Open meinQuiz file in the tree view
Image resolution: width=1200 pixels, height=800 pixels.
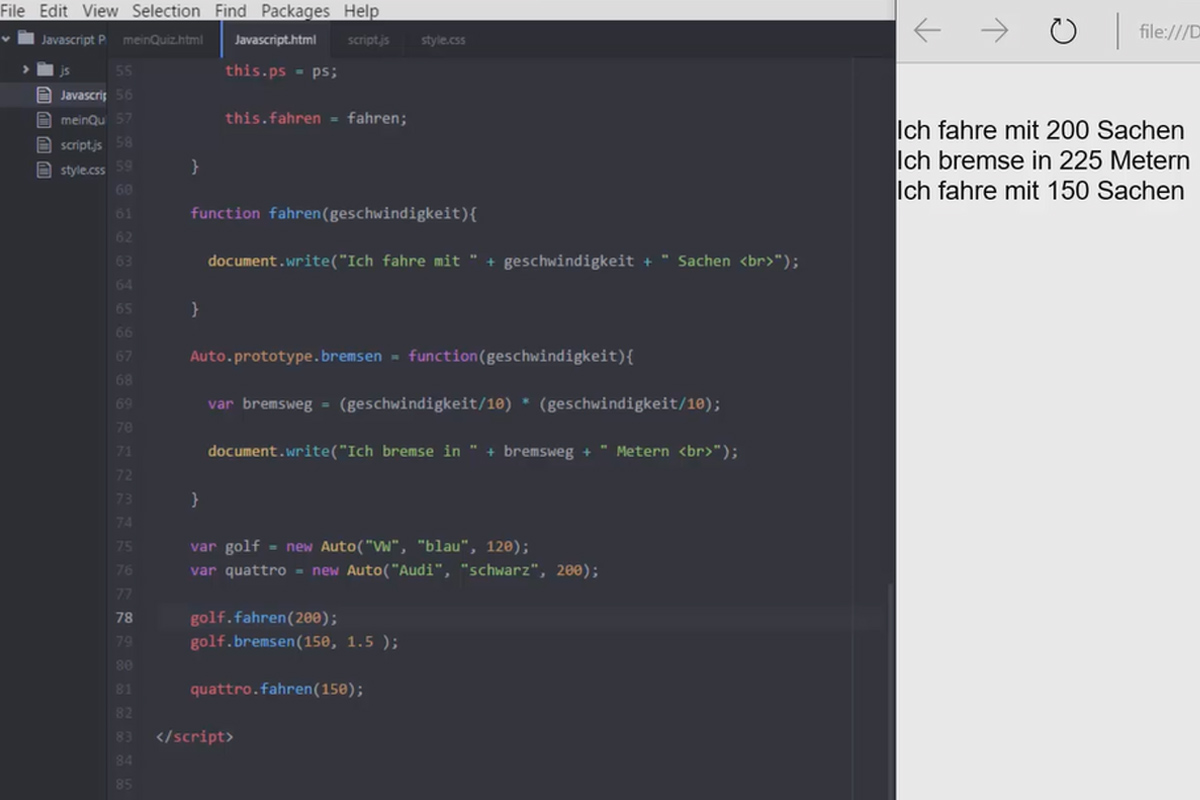pyautogui.click(x=83, y=120)
